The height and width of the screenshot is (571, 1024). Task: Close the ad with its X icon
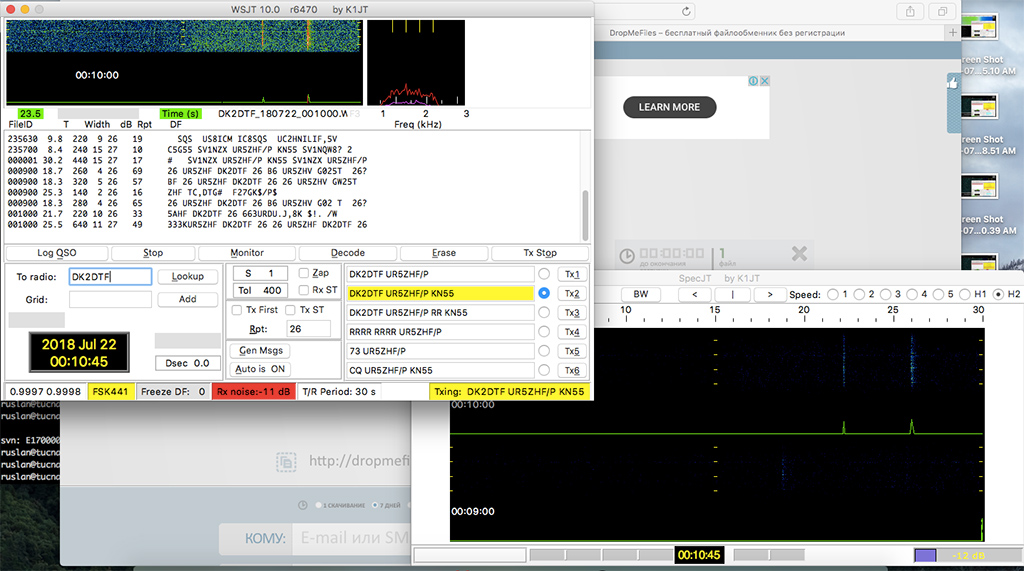(x=764, y=81)
